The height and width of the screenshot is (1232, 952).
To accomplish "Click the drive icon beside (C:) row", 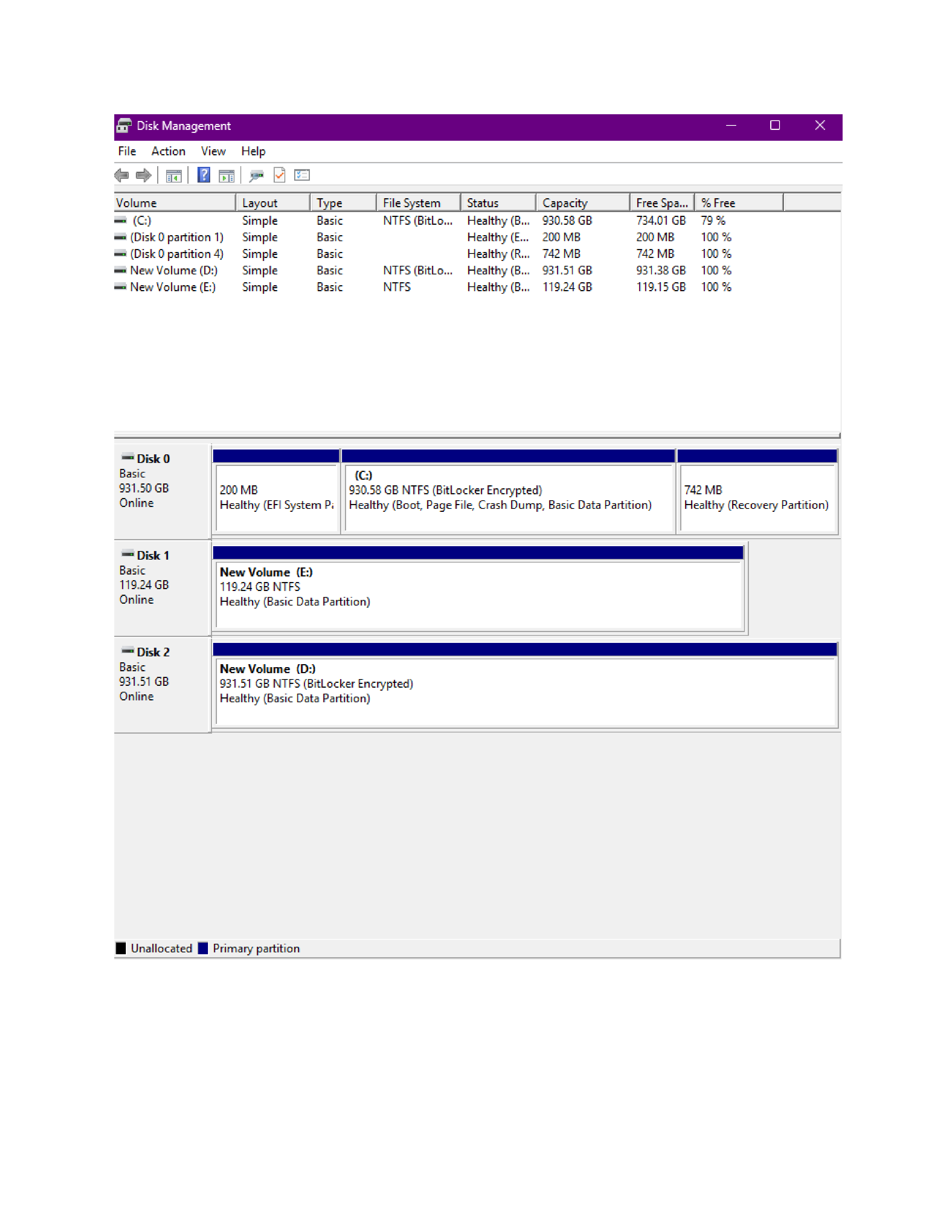I will [x=120, y=221].
